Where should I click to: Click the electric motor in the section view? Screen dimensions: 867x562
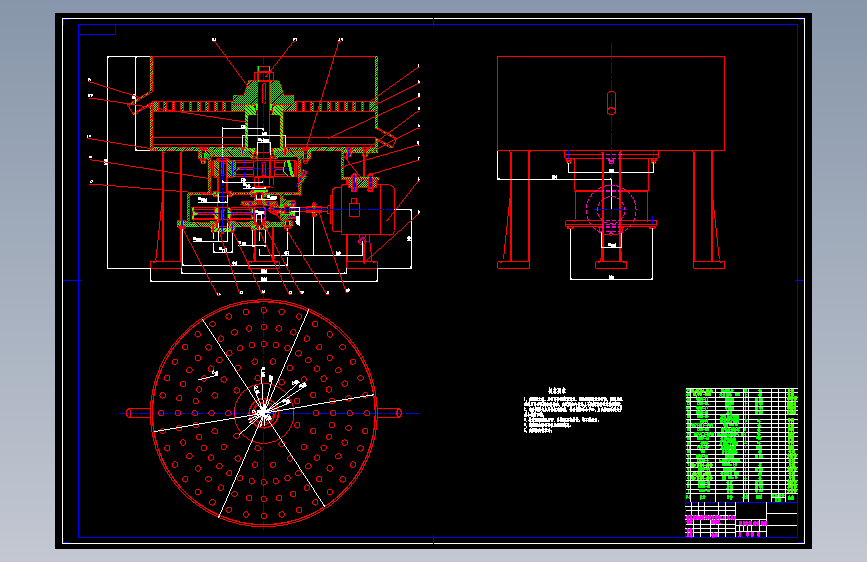pos(363,210)
